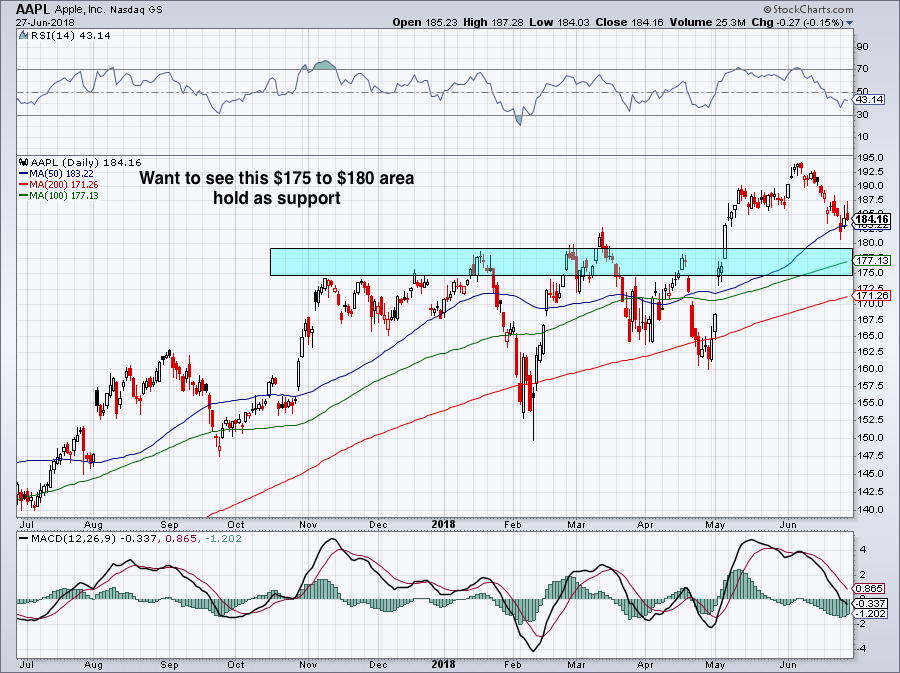The width and height of the screenshot is (900, 673).
Task: Click the AAPL ticker symbol in header
Action: [33, 9]
